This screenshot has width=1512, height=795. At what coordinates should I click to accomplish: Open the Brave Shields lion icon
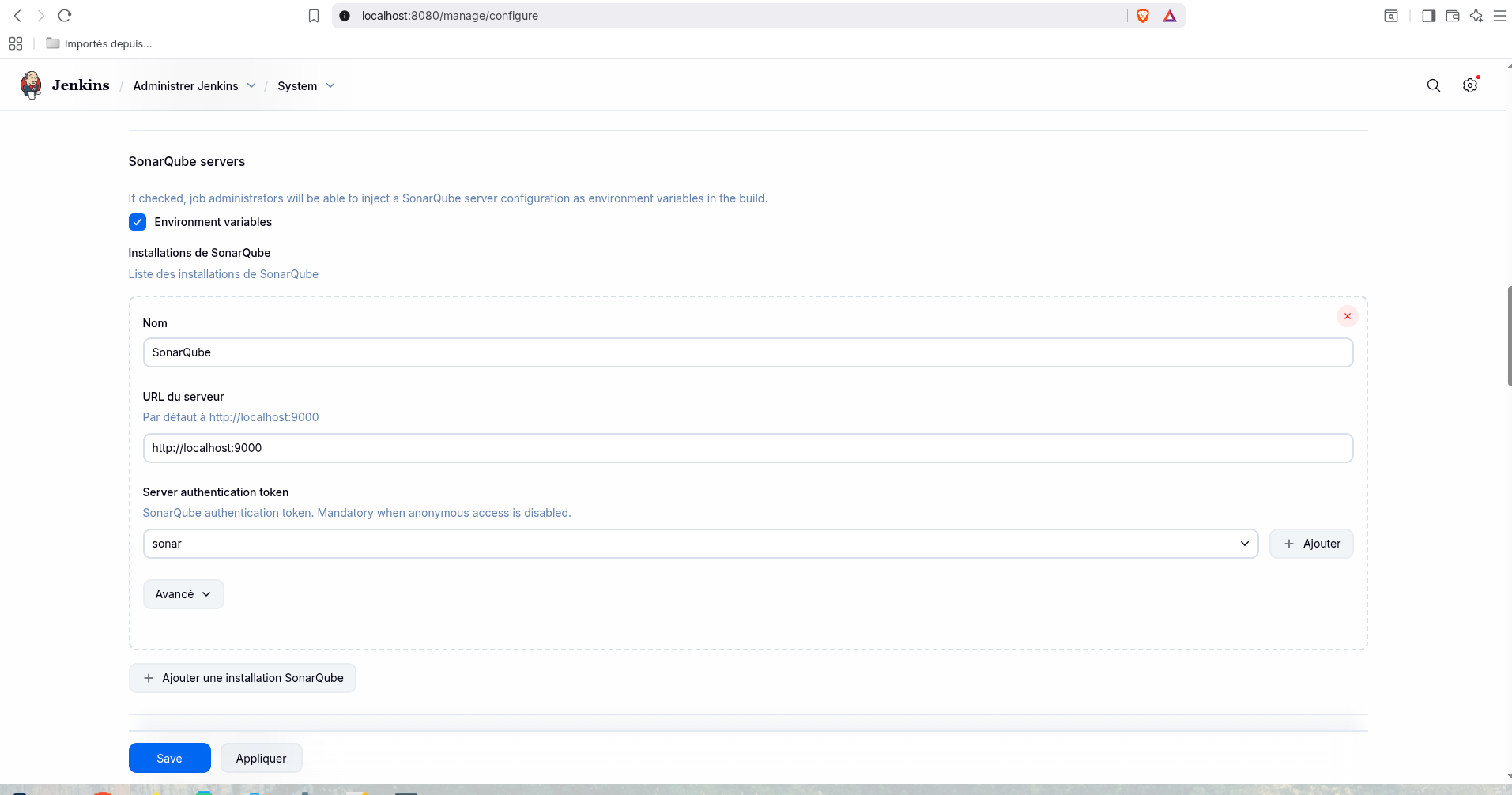coord(1142,16)
